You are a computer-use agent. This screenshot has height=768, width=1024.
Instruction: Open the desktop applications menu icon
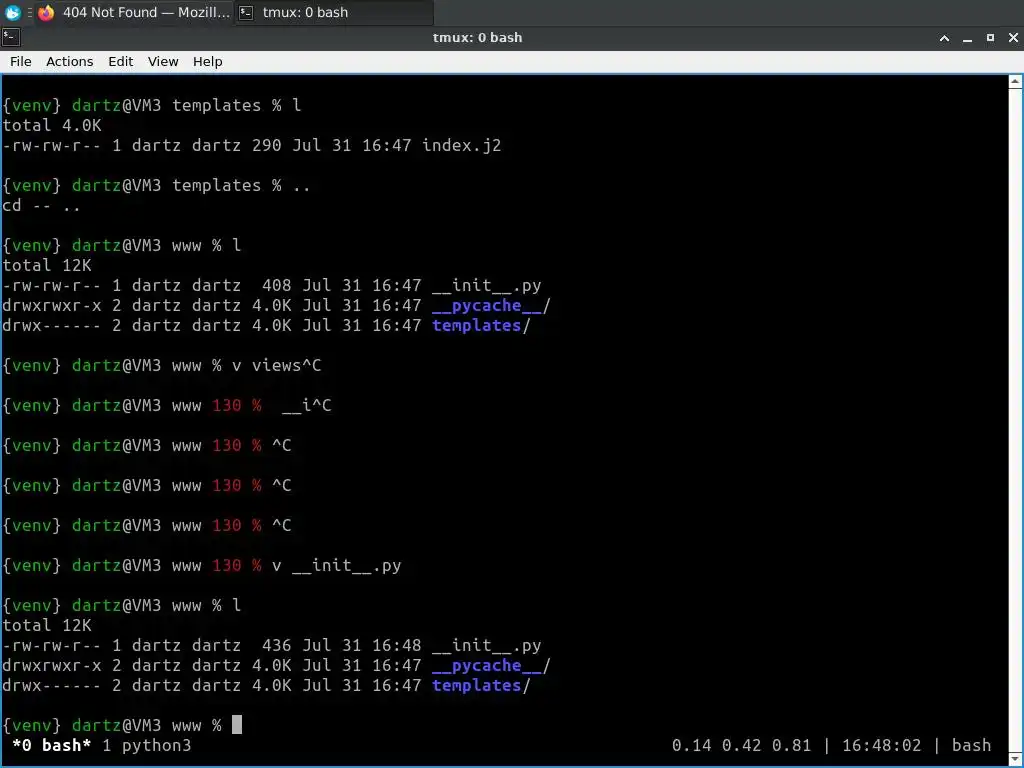pos(12,12)
